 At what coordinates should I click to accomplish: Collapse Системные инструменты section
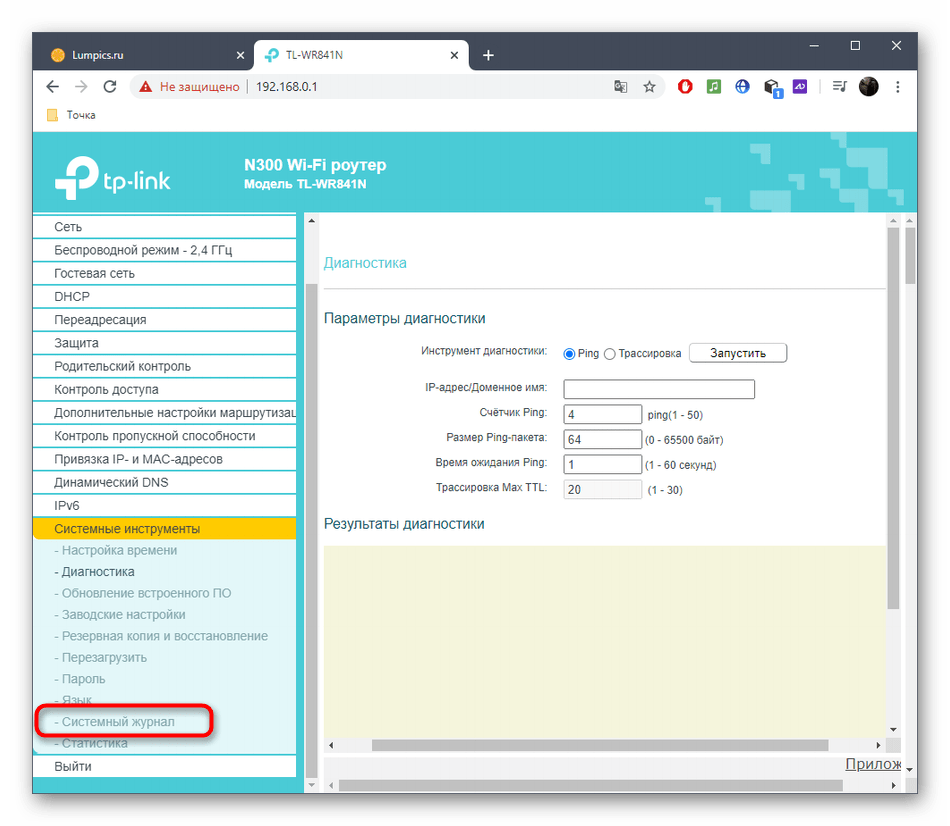164,529
